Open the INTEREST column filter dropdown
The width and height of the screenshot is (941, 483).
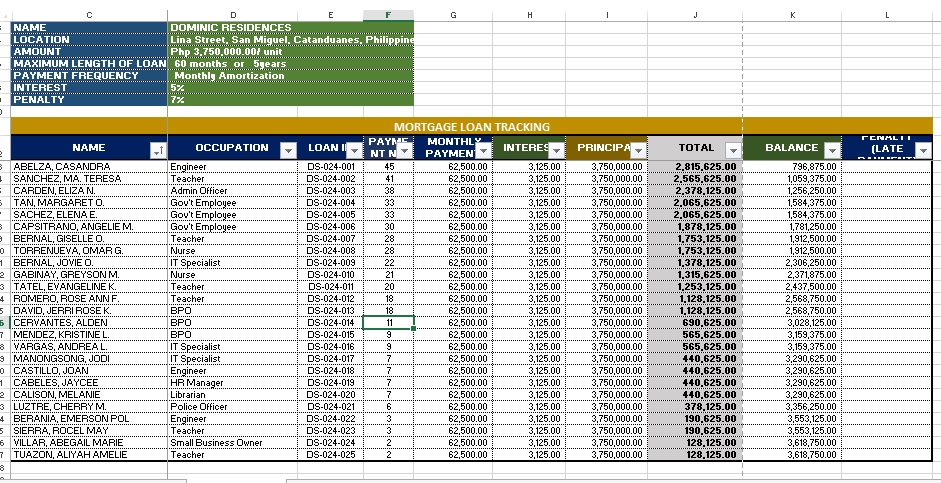(557, 149)
